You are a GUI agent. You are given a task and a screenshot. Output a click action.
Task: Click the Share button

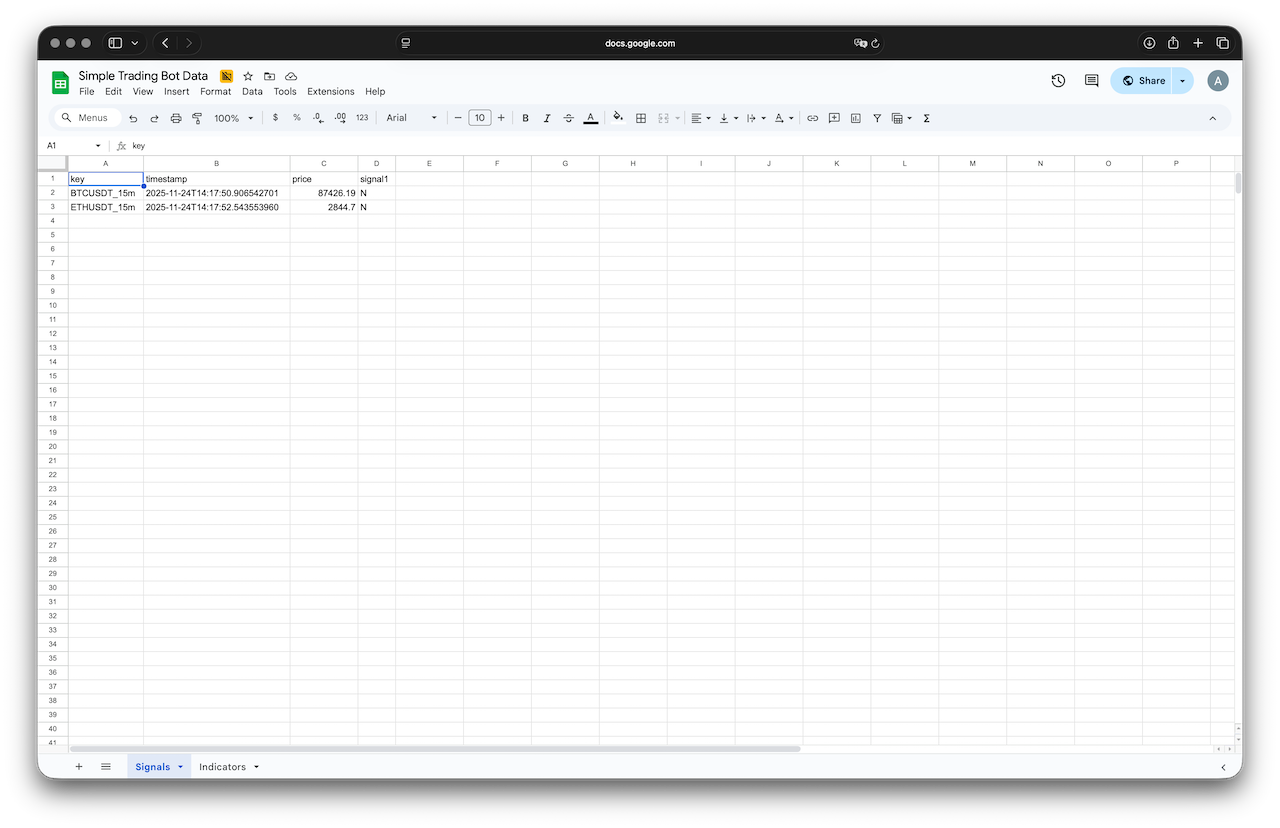(1143, 81)
